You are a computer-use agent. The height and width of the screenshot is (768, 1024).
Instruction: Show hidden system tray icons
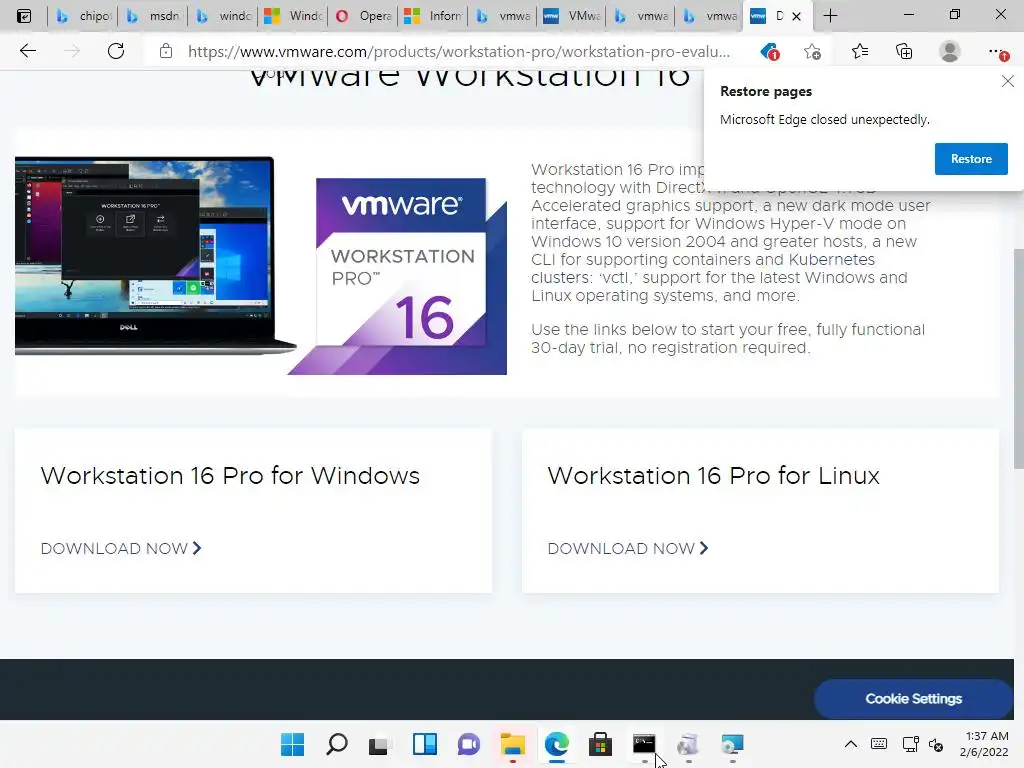point(850,744)
